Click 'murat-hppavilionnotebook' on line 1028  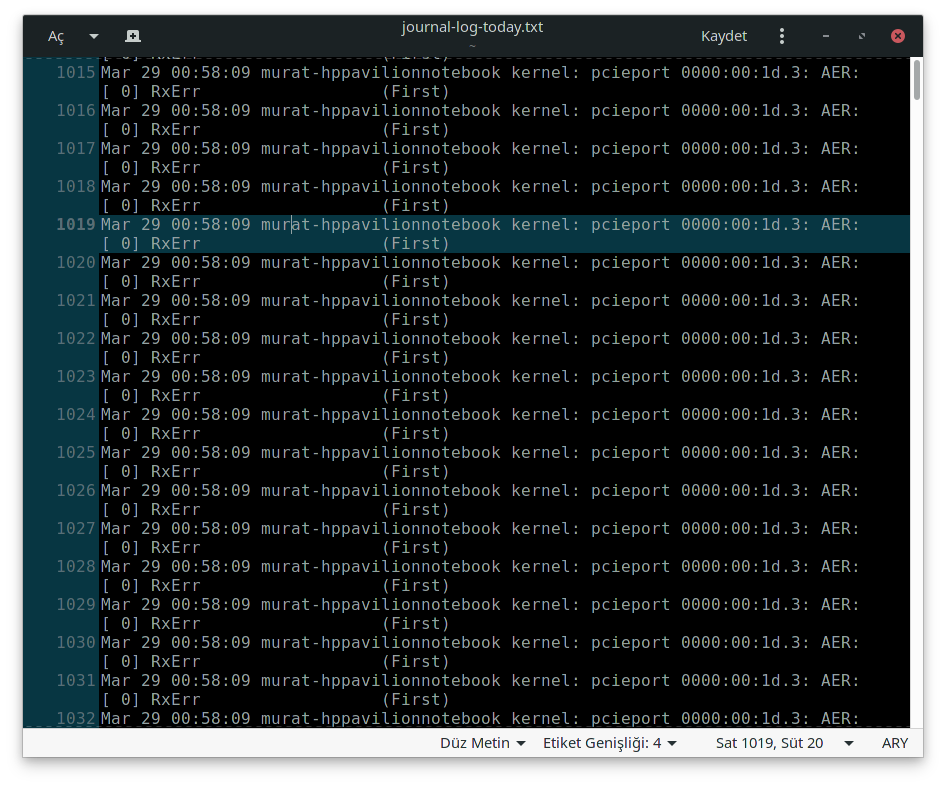pyautogui.click(x=381, y=567)
